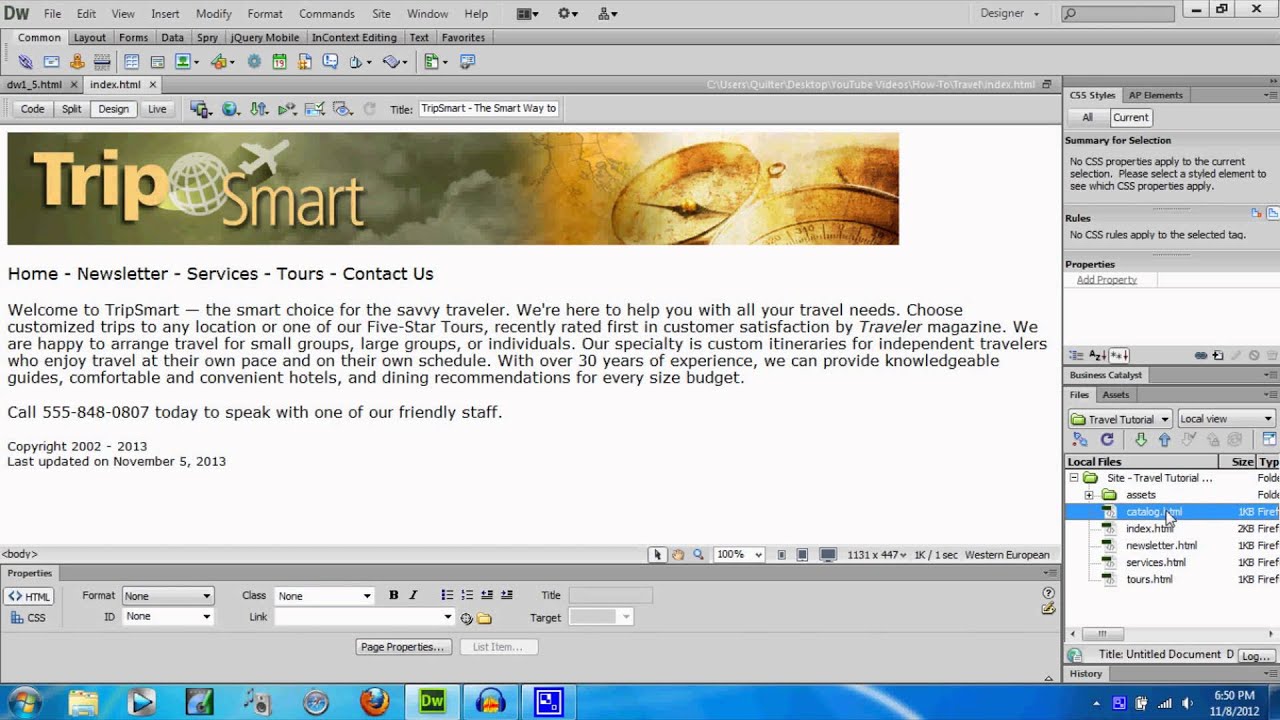Open the AP Elements panel tab
Viewport: 1280px width, 720px height.
1155,95
